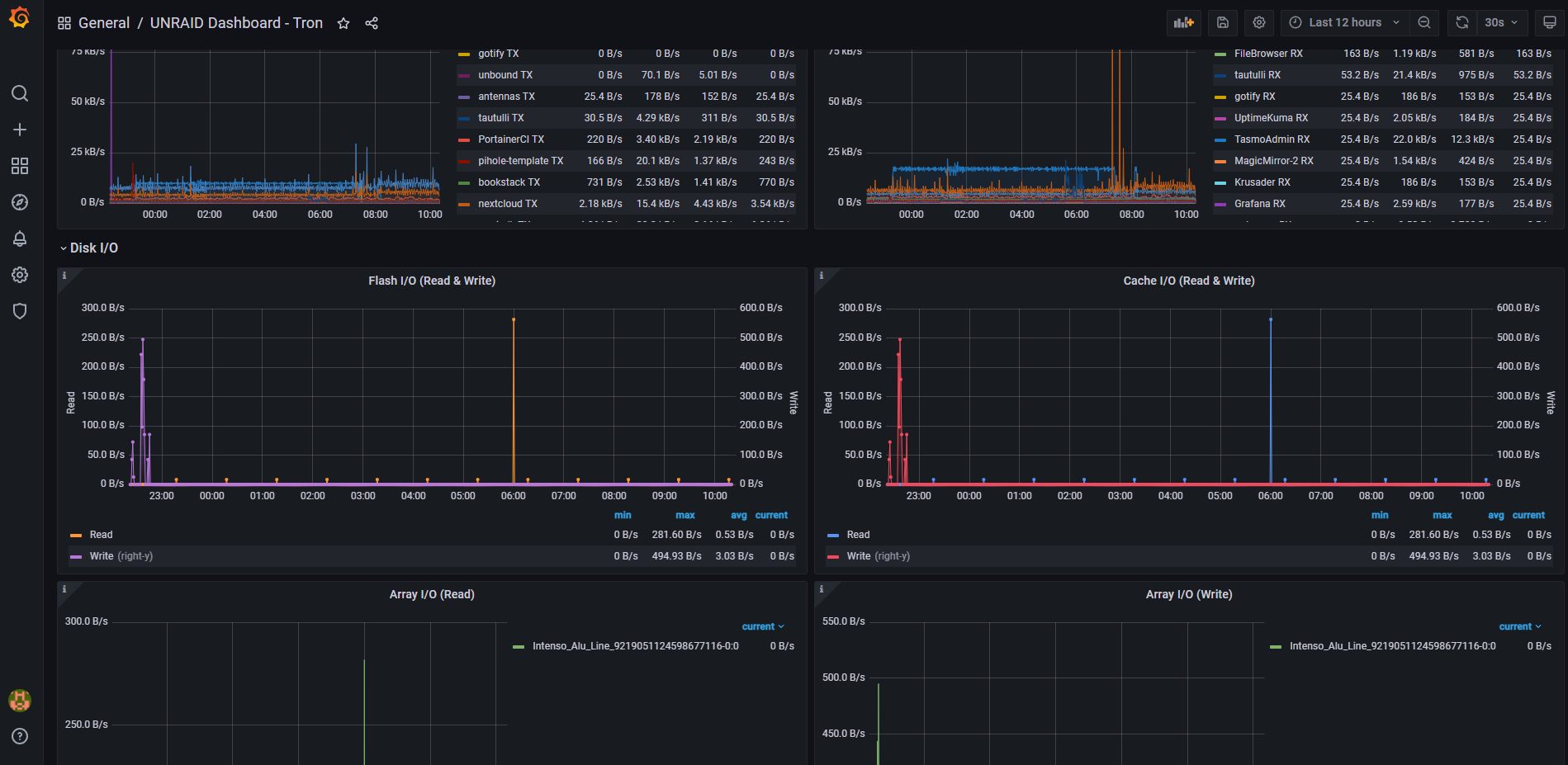Open the Search dashboards icon in sidebar

click(x=20, y=93)
